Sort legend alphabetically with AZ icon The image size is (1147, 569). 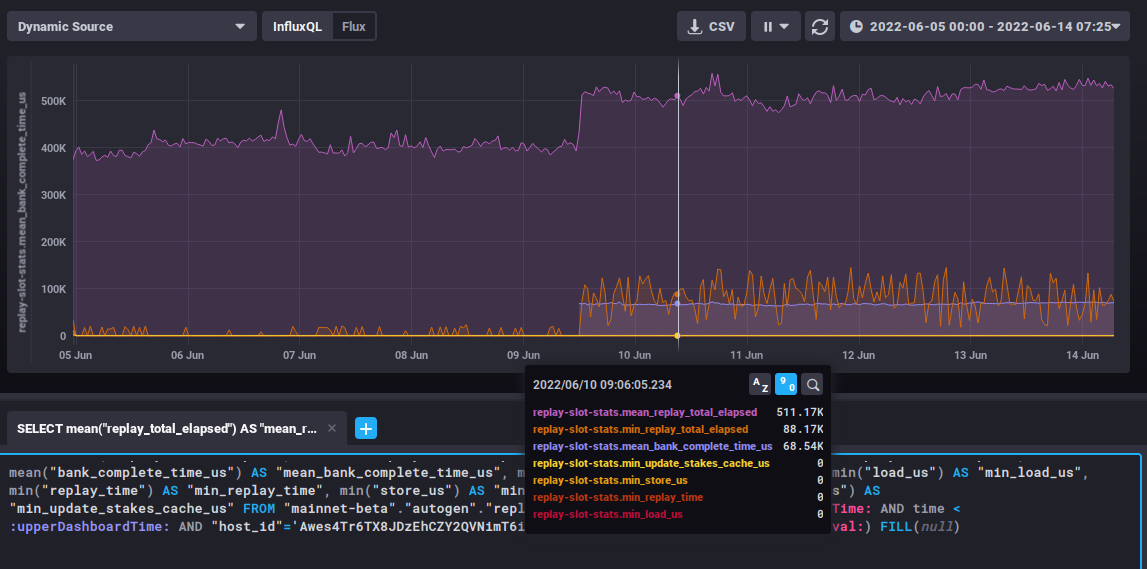point(760,384)
